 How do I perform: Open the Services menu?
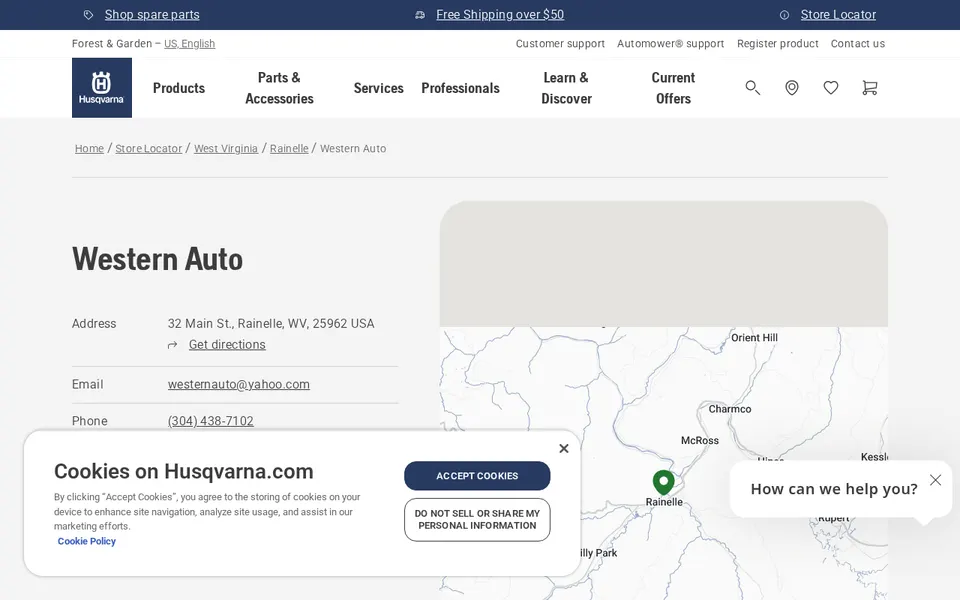point(378,88)
